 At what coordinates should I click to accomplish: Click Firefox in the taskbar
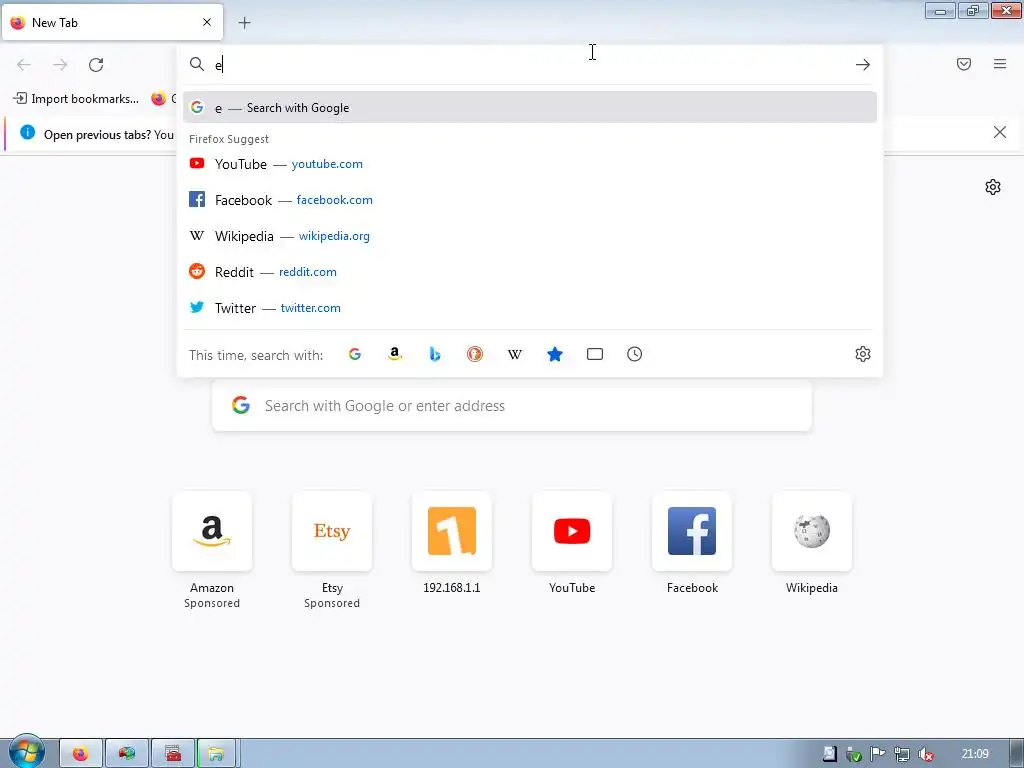[x=81, y=754]
